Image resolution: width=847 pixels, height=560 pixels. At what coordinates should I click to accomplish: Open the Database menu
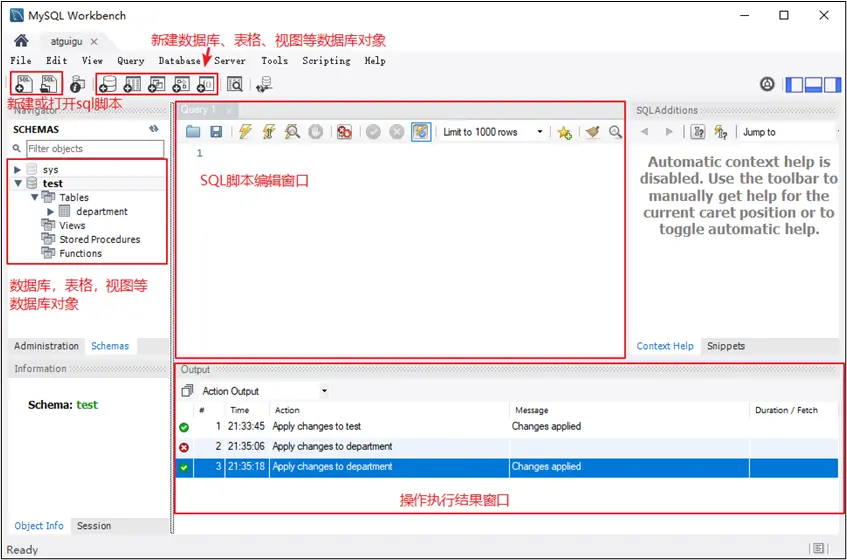179,61
